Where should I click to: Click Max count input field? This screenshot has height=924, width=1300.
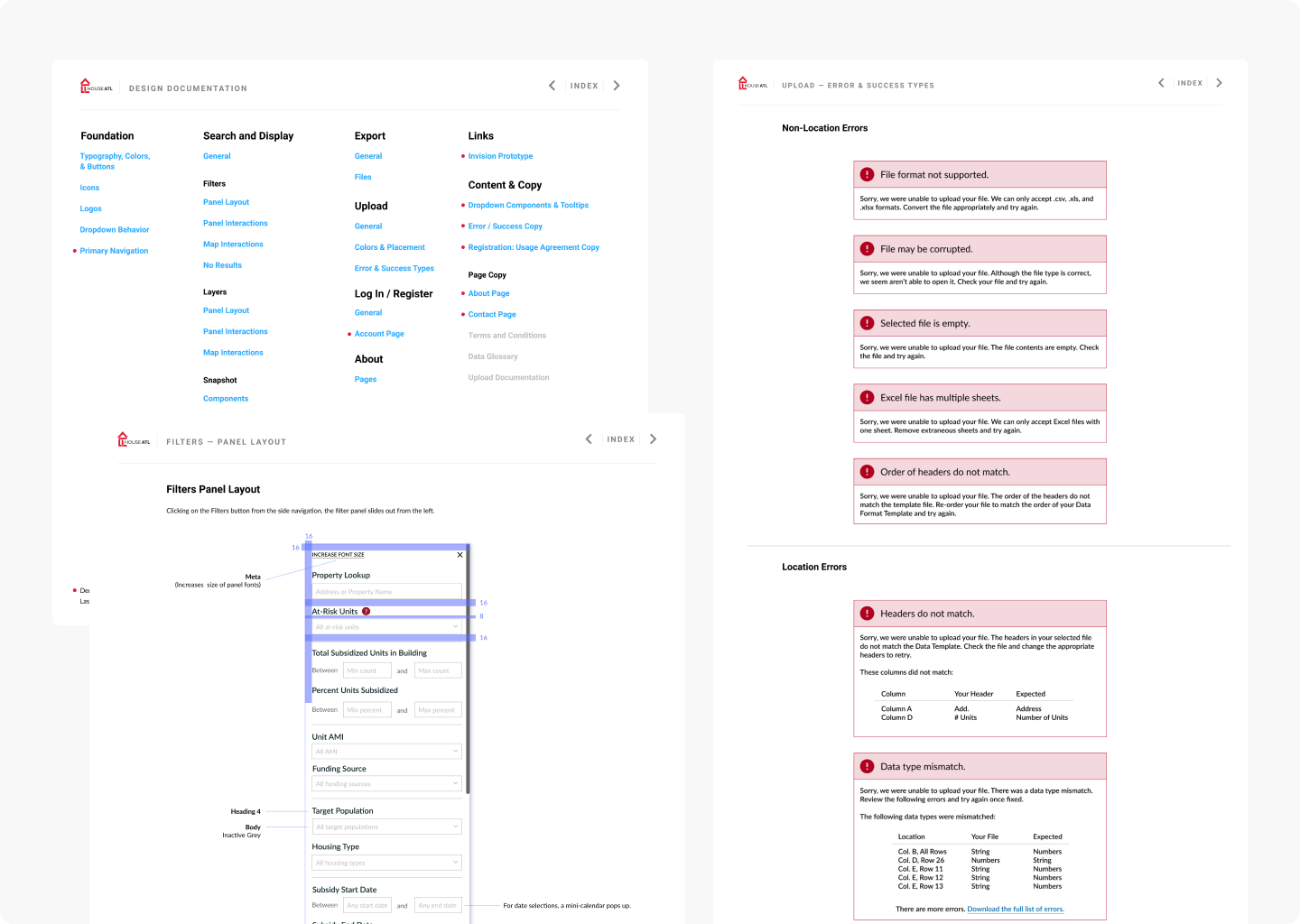(x=439, y=670)
